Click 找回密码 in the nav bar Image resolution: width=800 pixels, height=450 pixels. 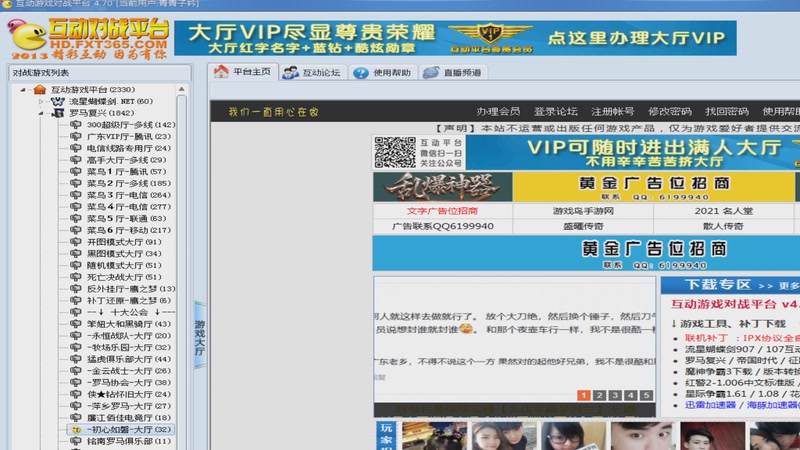[727, 111]
